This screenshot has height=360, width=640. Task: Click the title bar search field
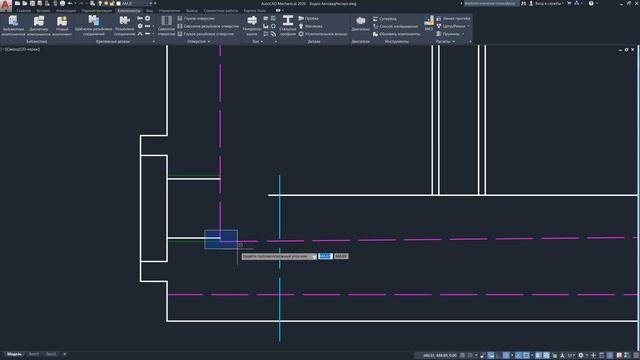[x=491, y=3]
